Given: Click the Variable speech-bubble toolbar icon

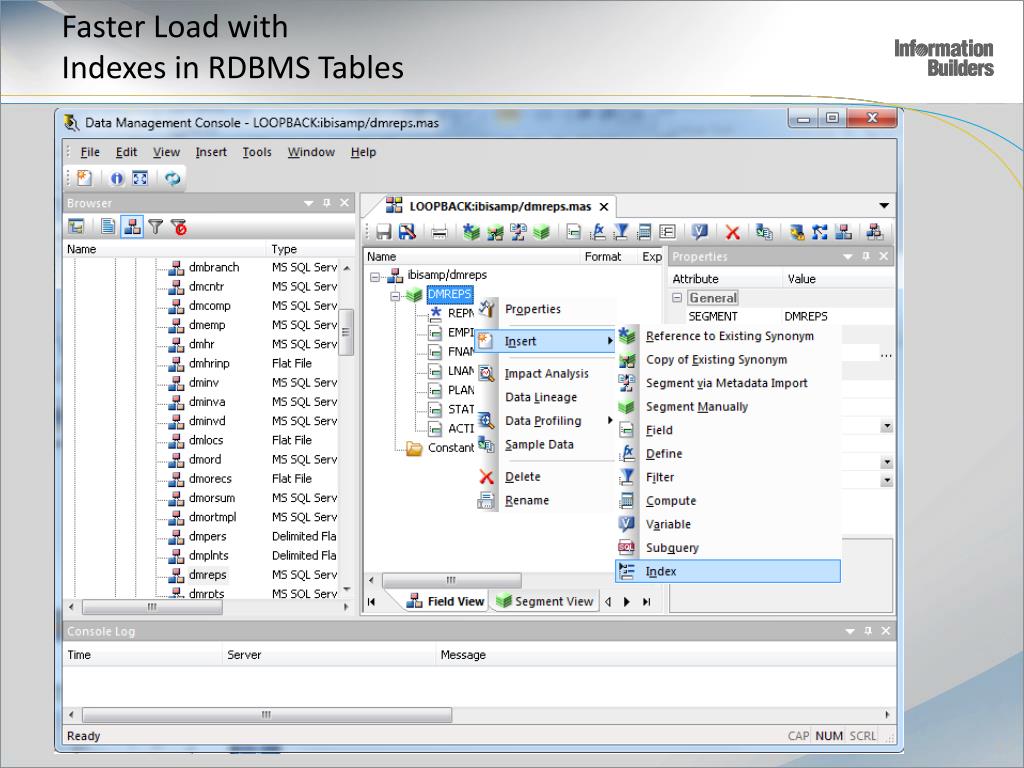Looking at the screenshot, I should 699,232.
